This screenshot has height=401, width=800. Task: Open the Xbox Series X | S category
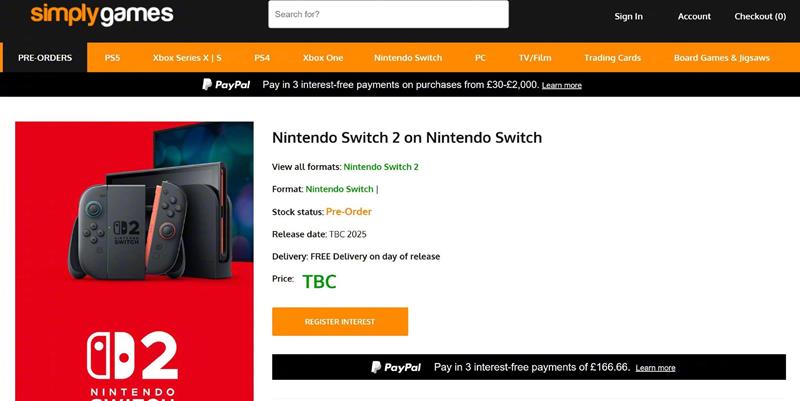click(187, 58)
